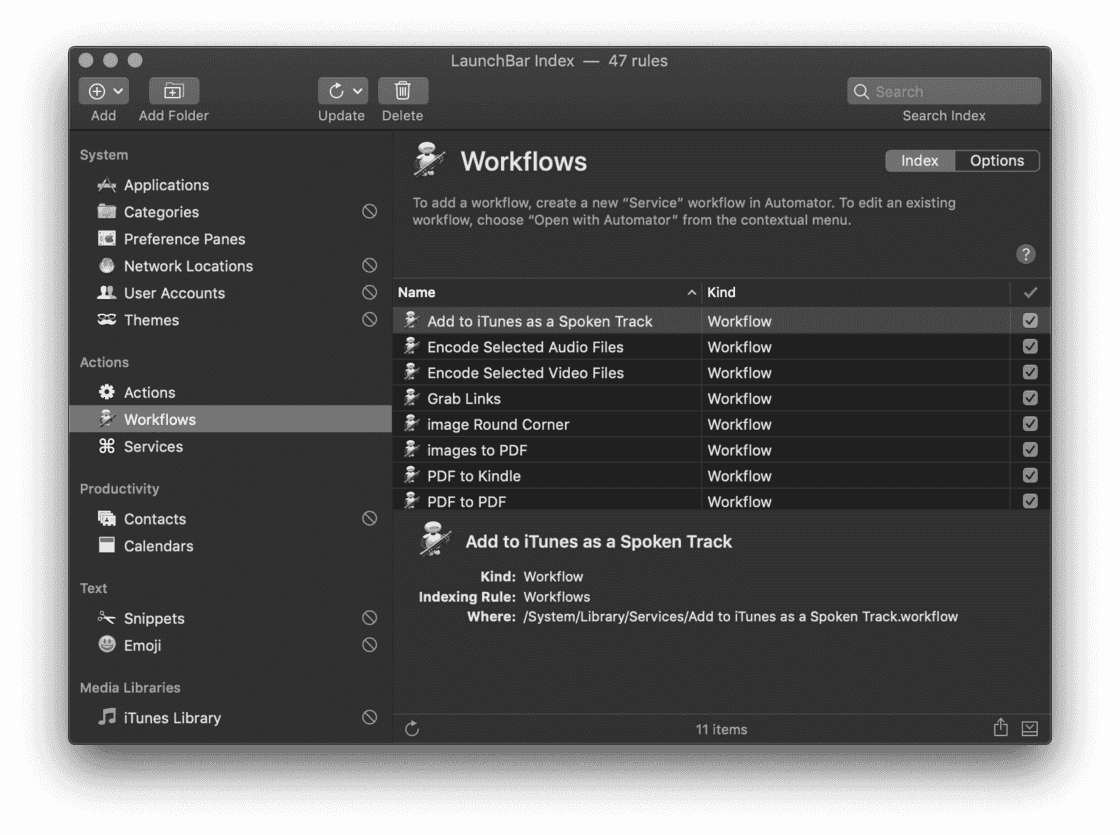
Task: Click the Automator icon in the details pane
Action: click(435, 540)
